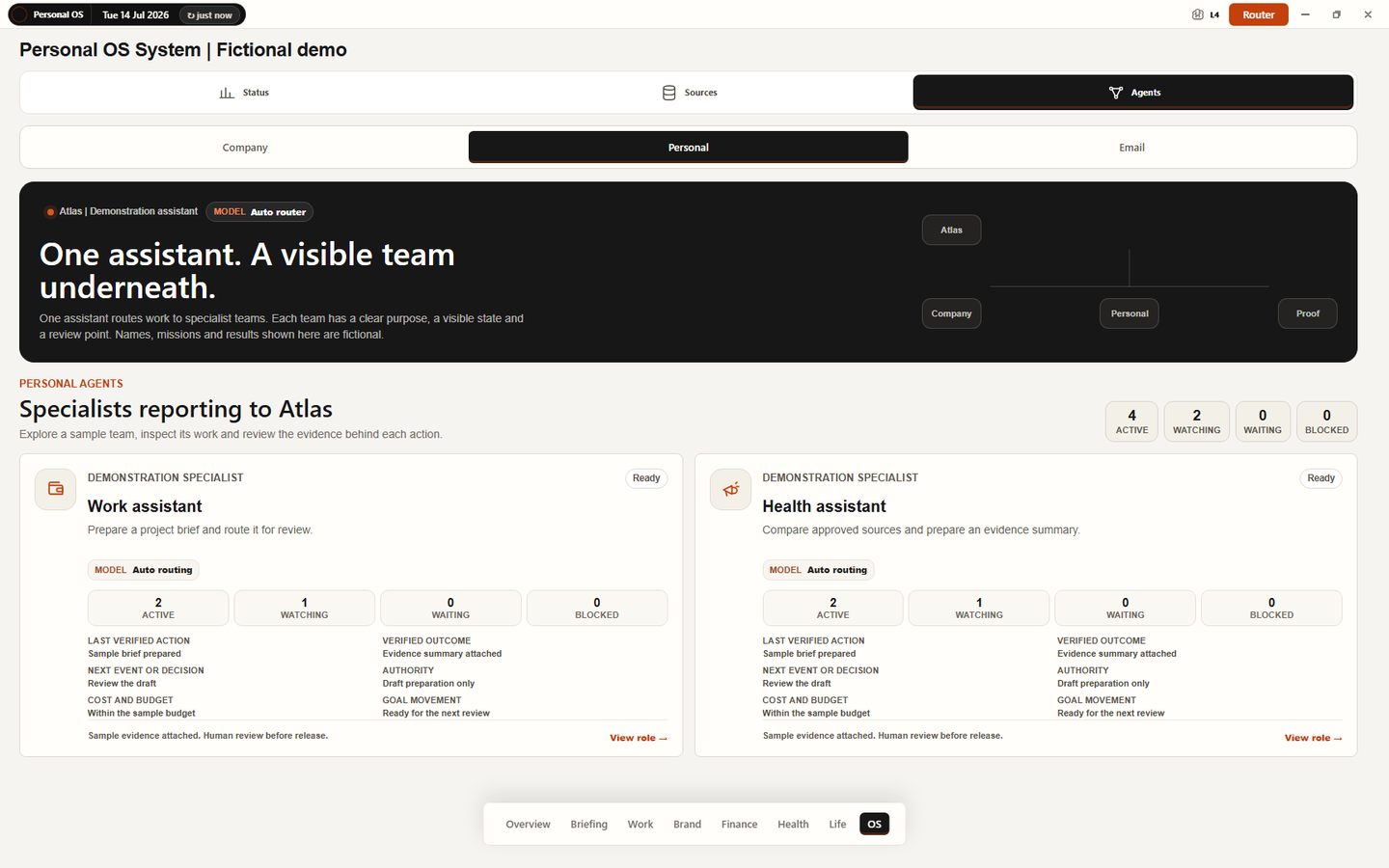Open View role link for Work assistant
This screenshot has width=1389, height=868.
[x=639, y=738]
